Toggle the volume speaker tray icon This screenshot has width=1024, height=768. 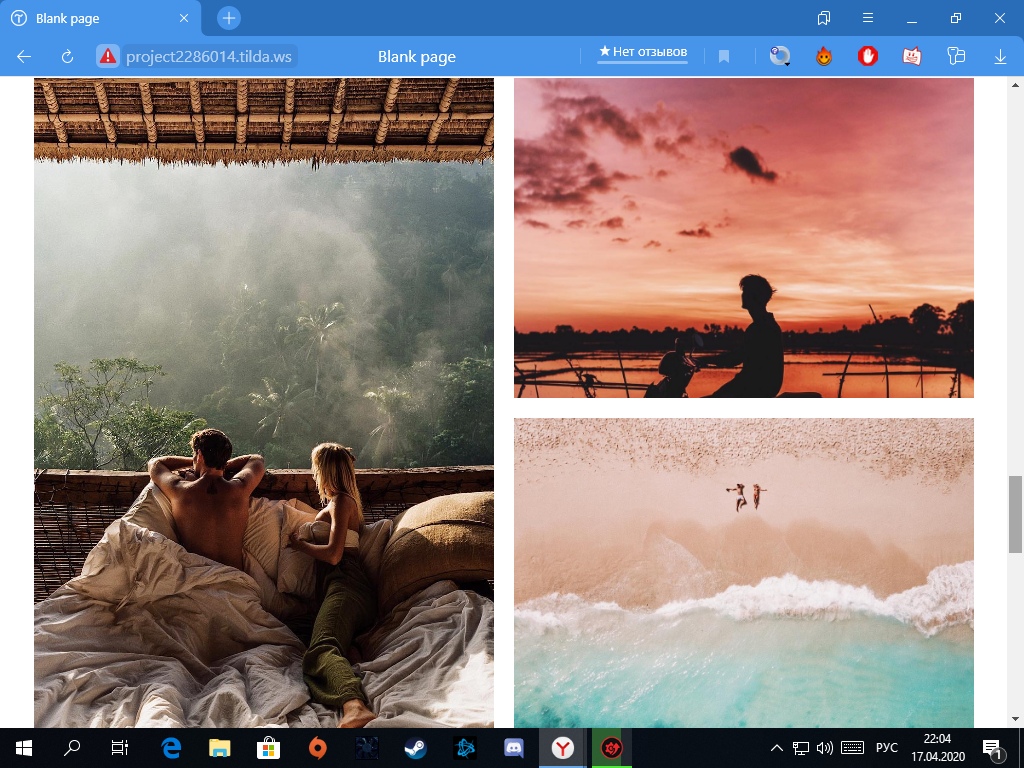coord(825,748)
